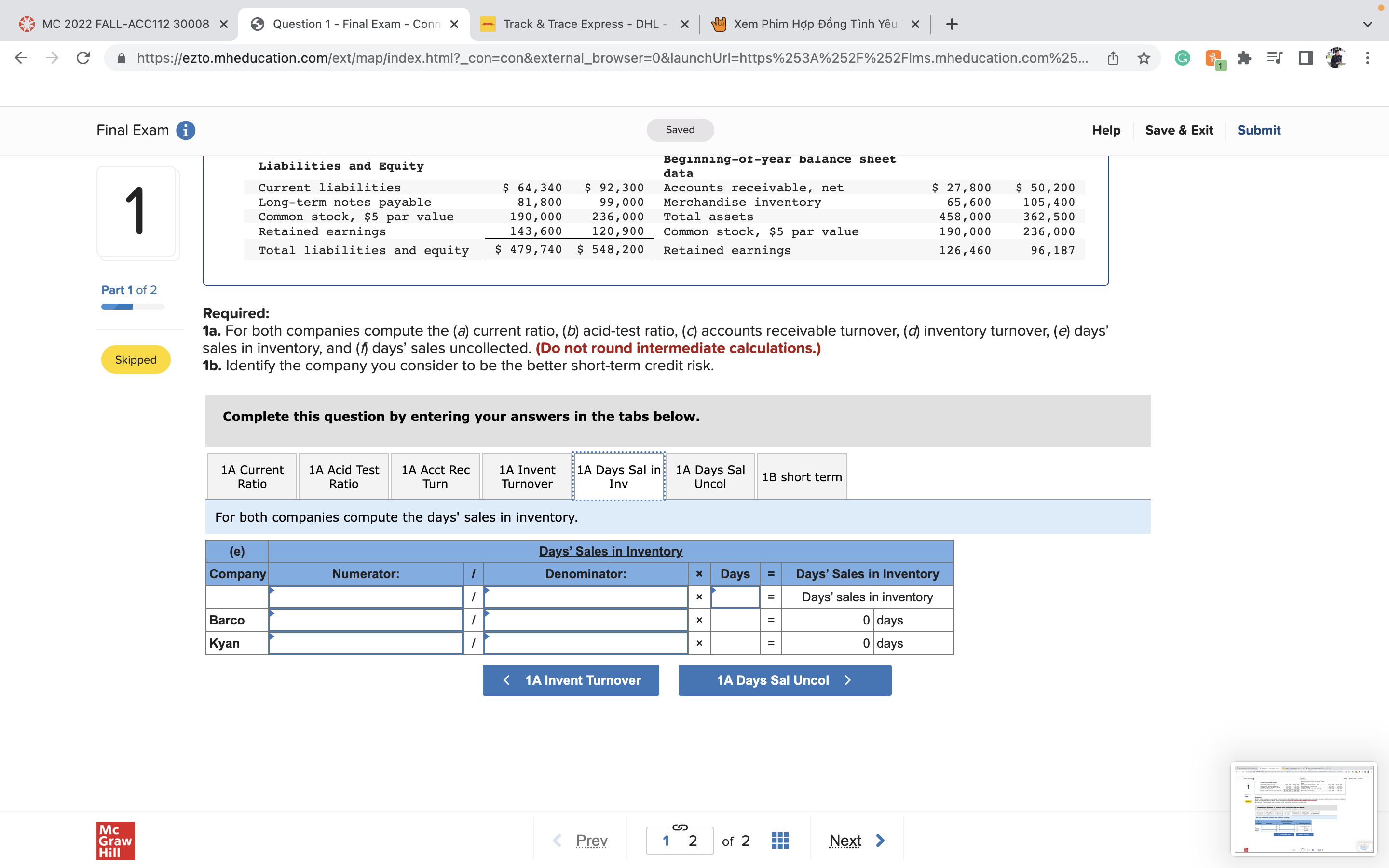Open Barco numerator dropdown cell

[x=366, y=620]
